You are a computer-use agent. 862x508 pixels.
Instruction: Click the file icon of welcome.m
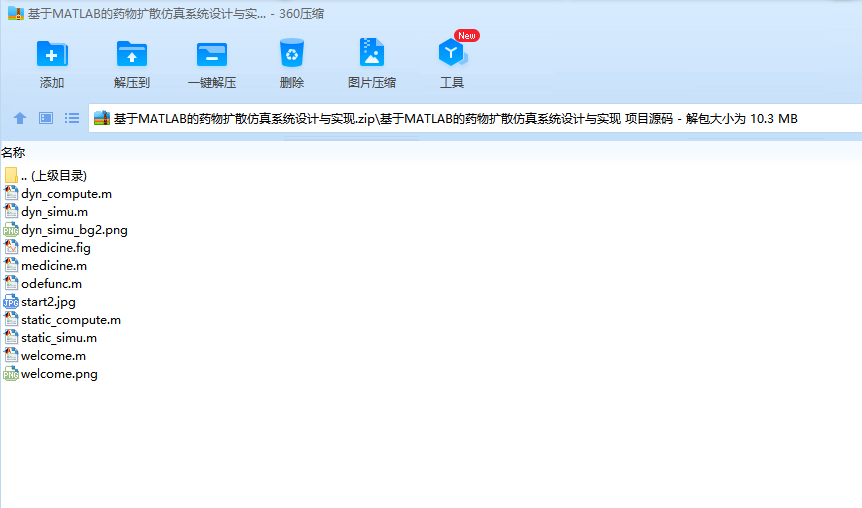tap(11, 355)
